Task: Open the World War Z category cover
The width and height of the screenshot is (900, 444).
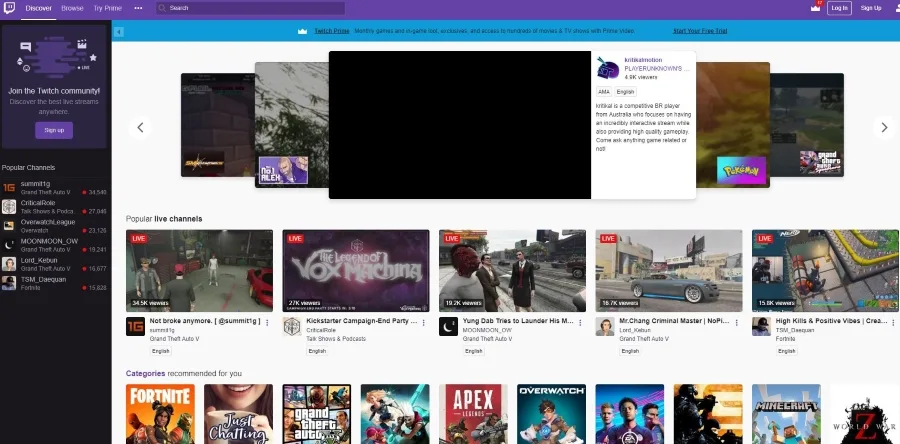Action: (x=864, y=414)
